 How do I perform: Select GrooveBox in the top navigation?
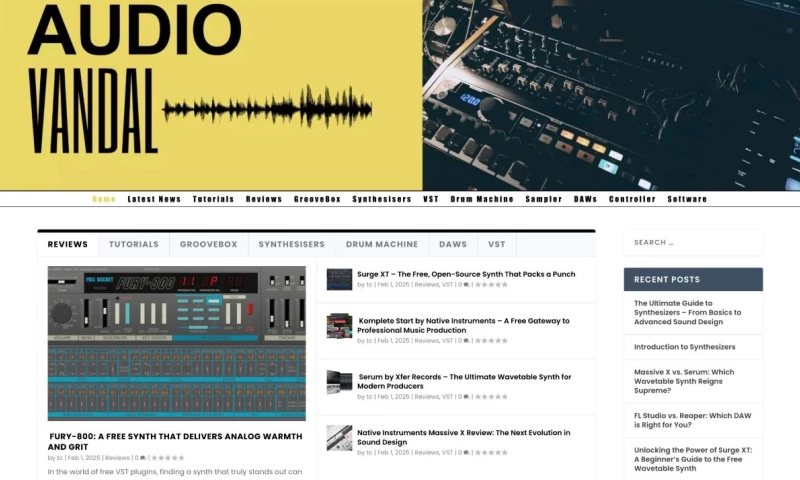317,199
